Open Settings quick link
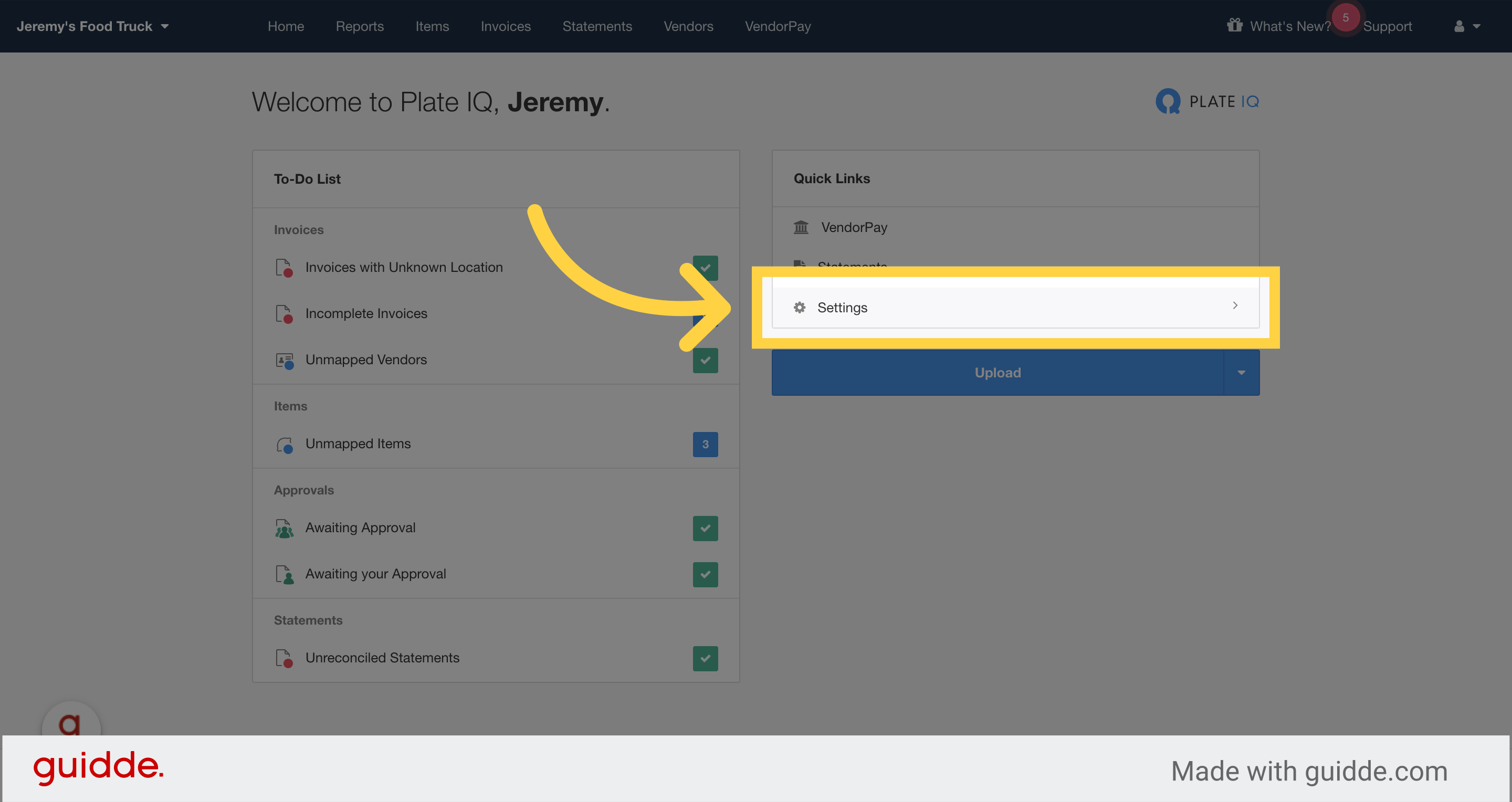1512x802 pixels. (x=1015, y=307)
